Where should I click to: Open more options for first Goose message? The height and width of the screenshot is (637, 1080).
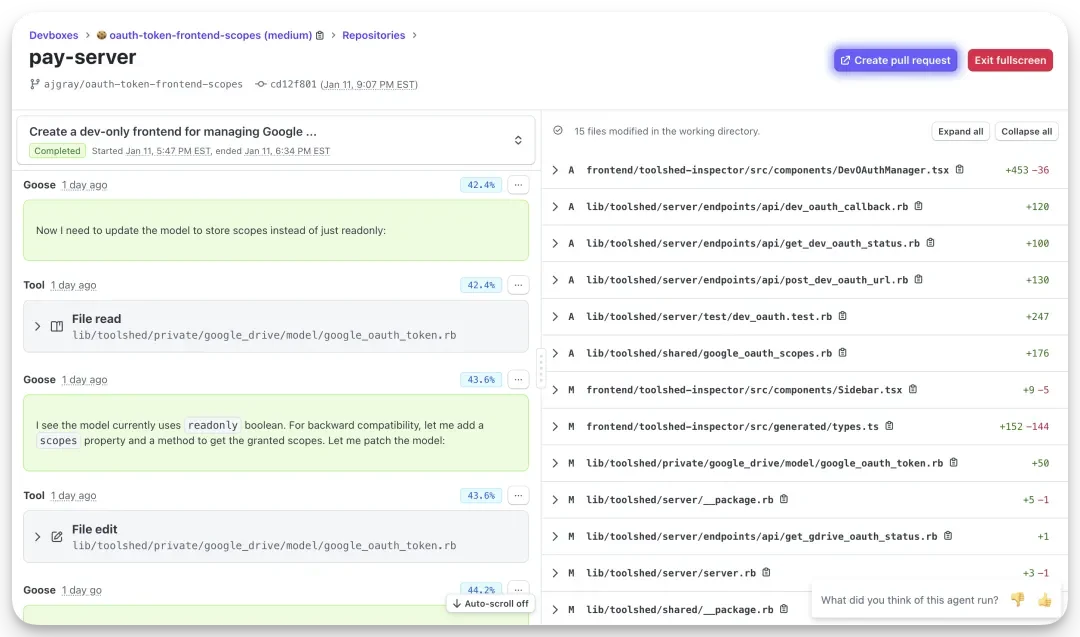tap(518, 185)
